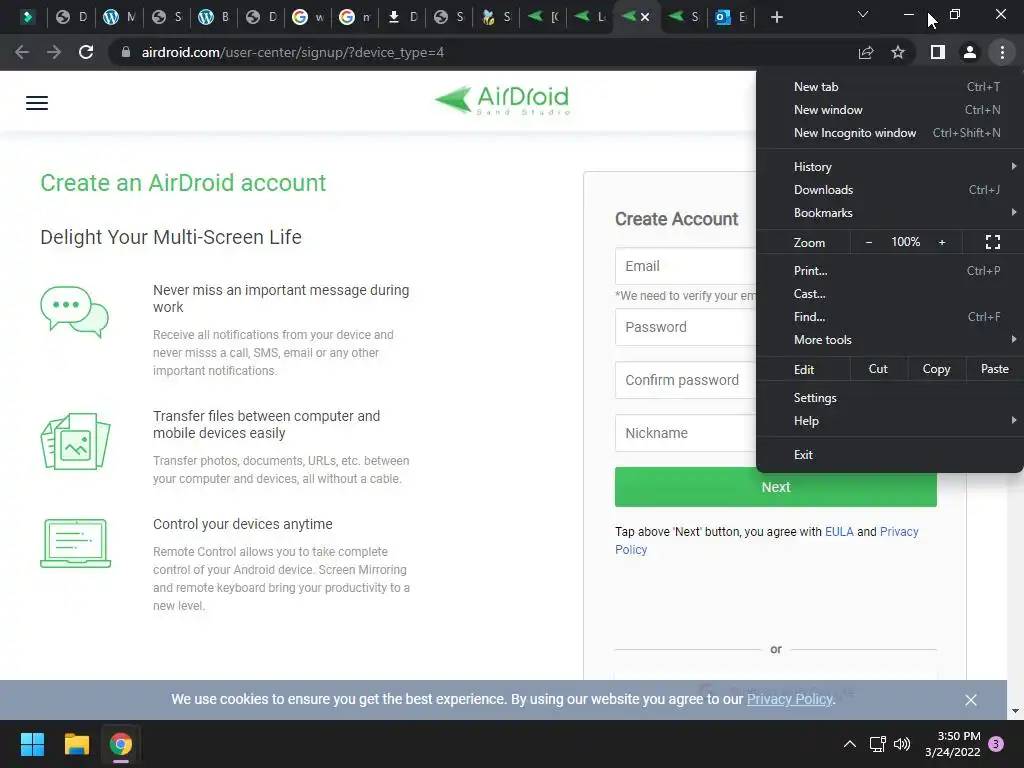This screenshot has width=1024, height=768.
Task: Choose Find from the menu
Action: point(889,317)
